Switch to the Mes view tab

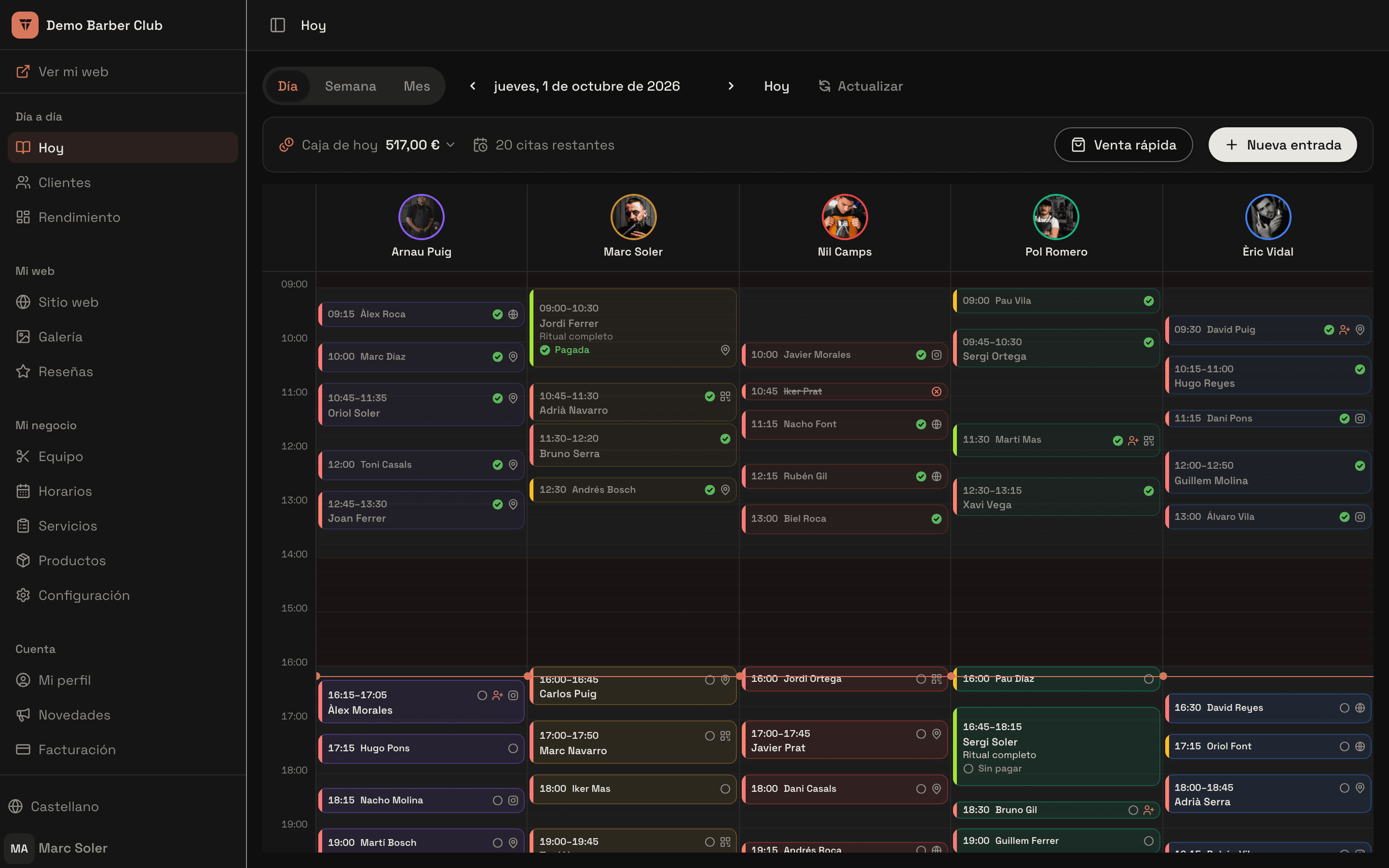tap(417, 86)
